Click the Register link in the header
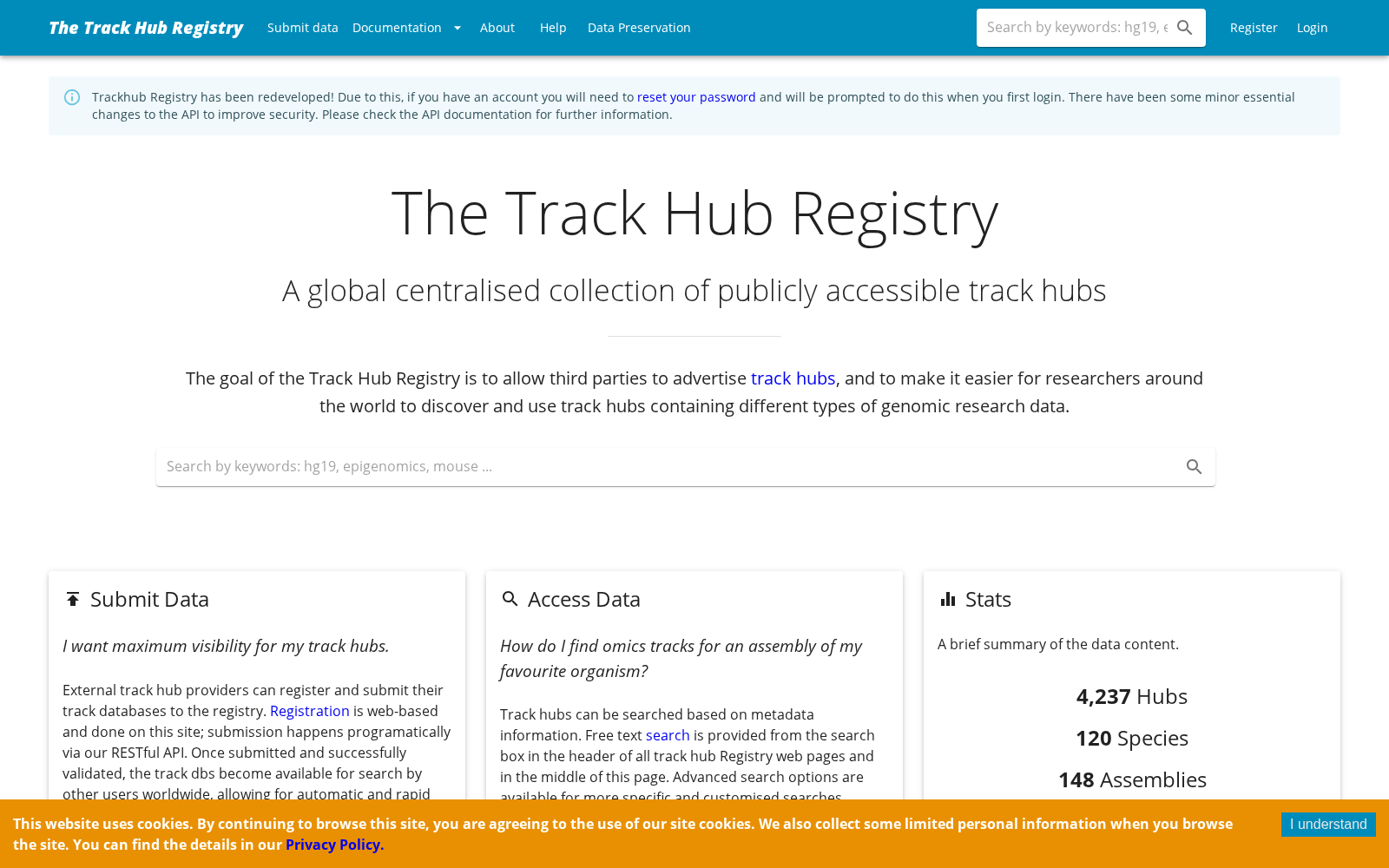The height and width of the screenshot is (868, 1389). [x=1254, y=28]
